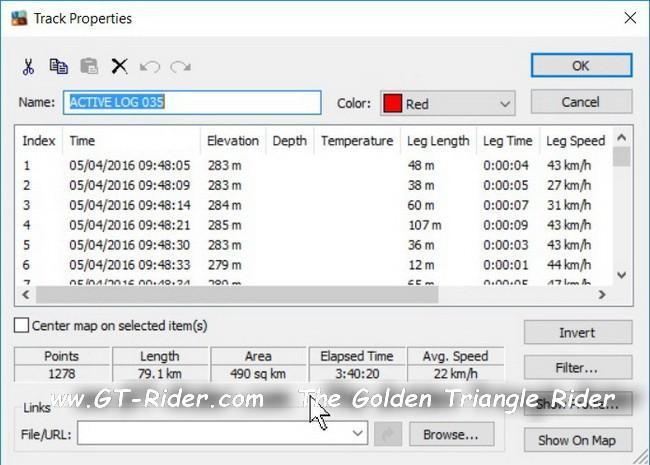Click the Cancel button
Image resolution: width=650 pixels, height=465 pixels.
581,102
